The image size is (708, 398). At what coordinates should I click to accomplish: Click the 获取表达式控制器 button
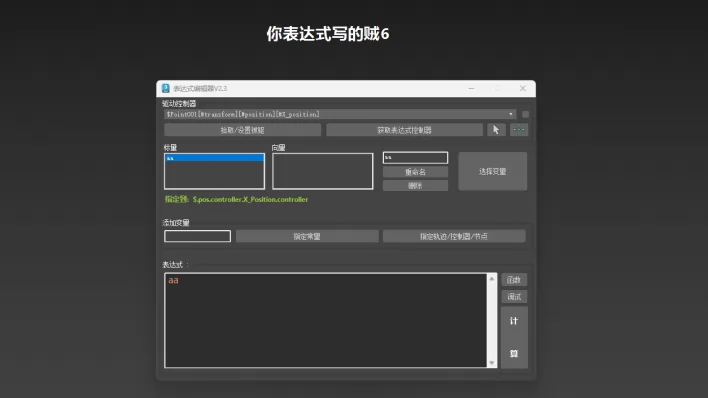[404, 130]
